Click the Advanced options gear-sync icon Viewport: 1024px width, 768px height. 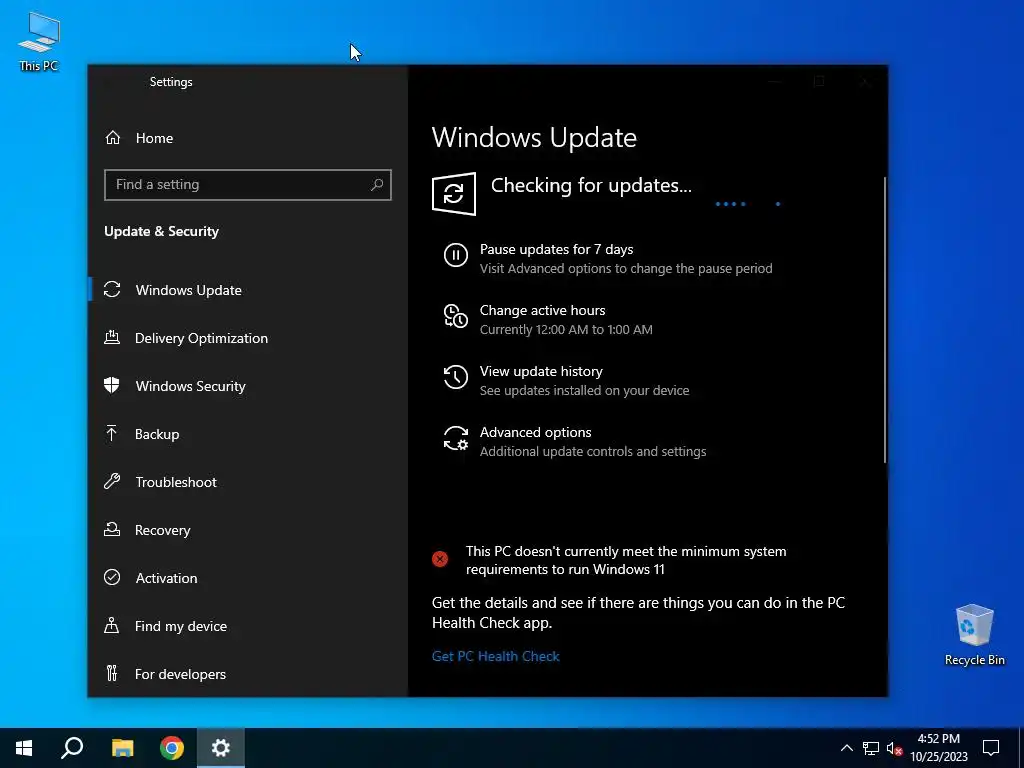pyautogui.click(x=456, y=438)
